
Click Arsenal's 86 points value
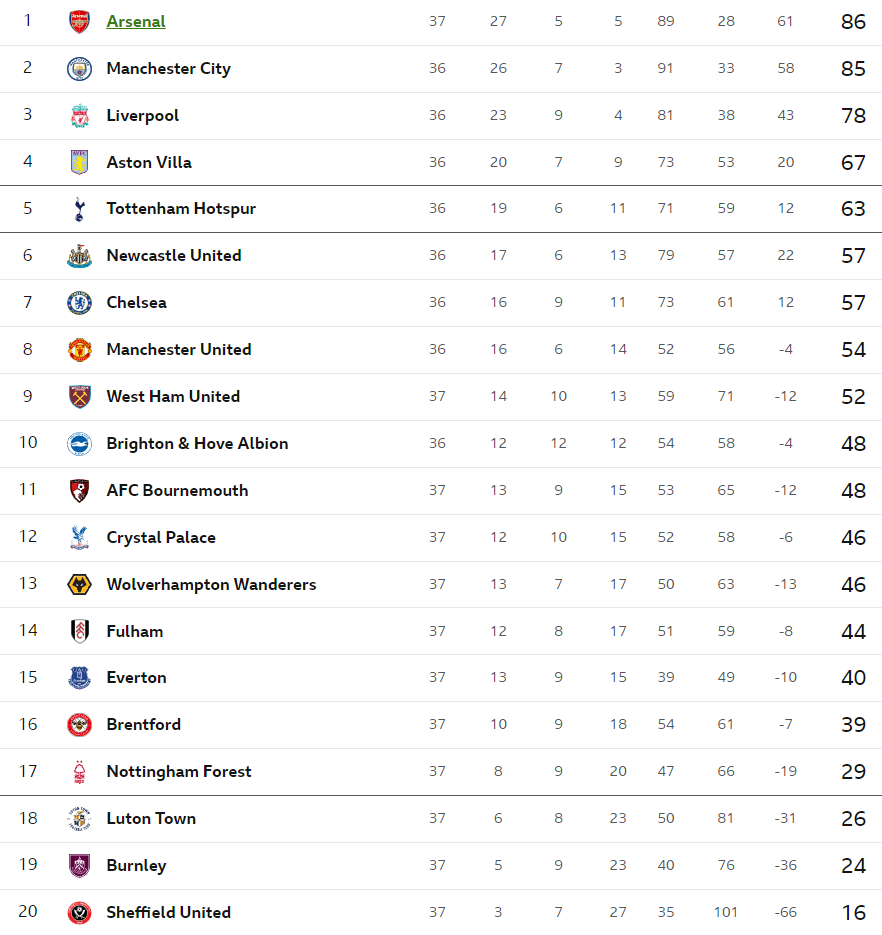point(853,22)
